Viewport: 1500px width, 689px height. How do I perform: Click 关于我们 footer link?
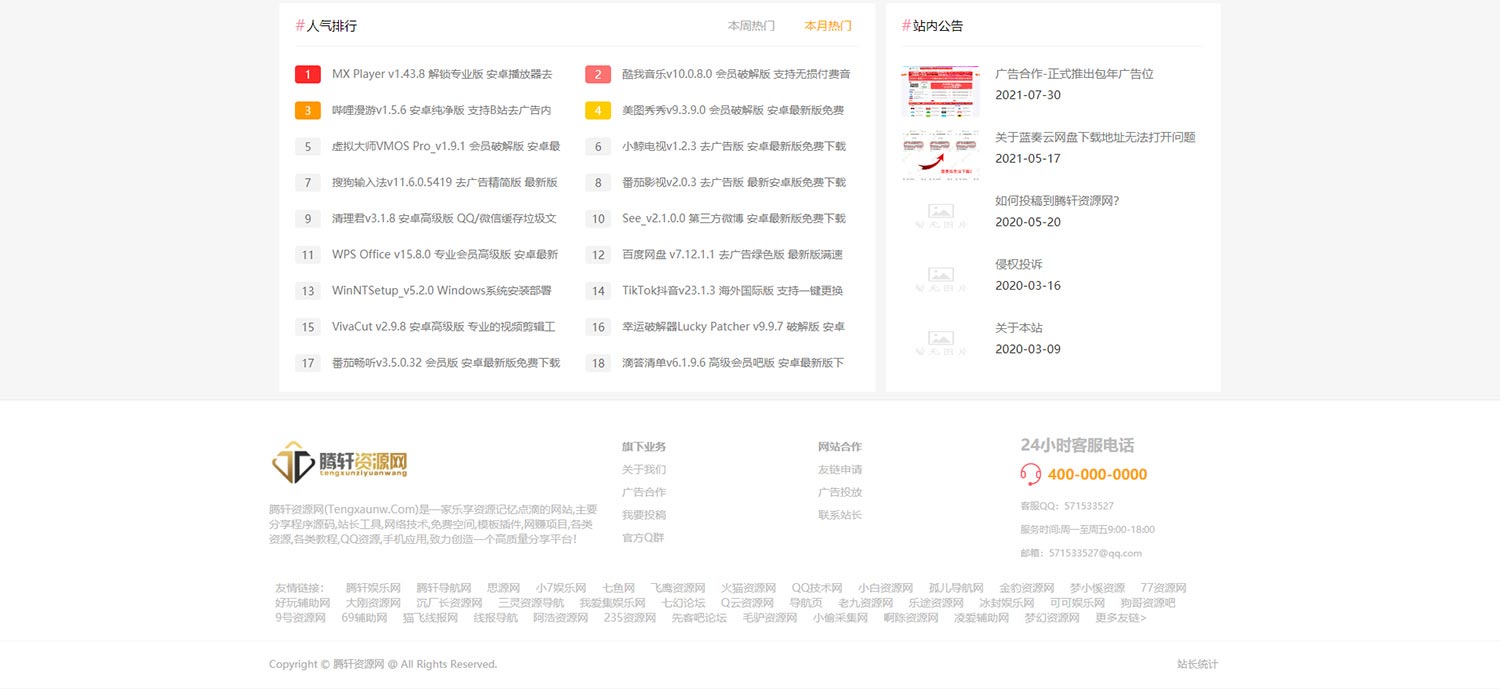(644, 469)
